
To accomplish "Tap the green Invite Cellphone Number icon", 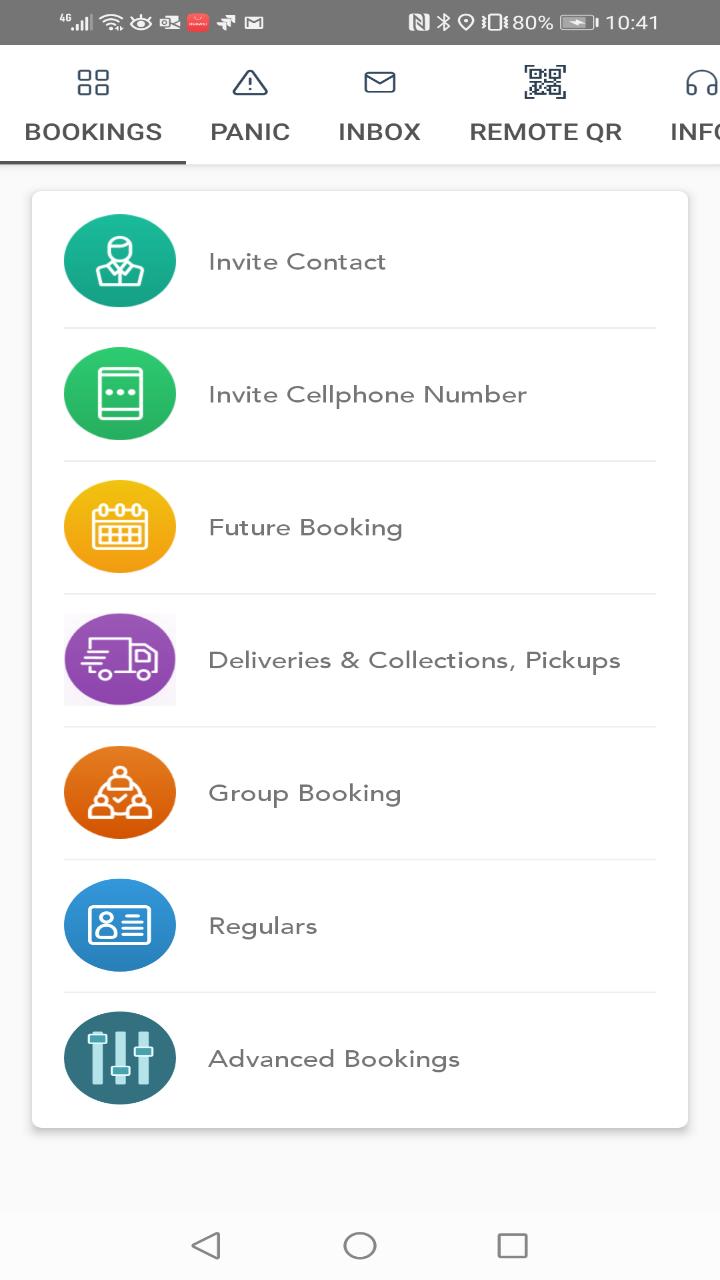I will click(120, 394).
